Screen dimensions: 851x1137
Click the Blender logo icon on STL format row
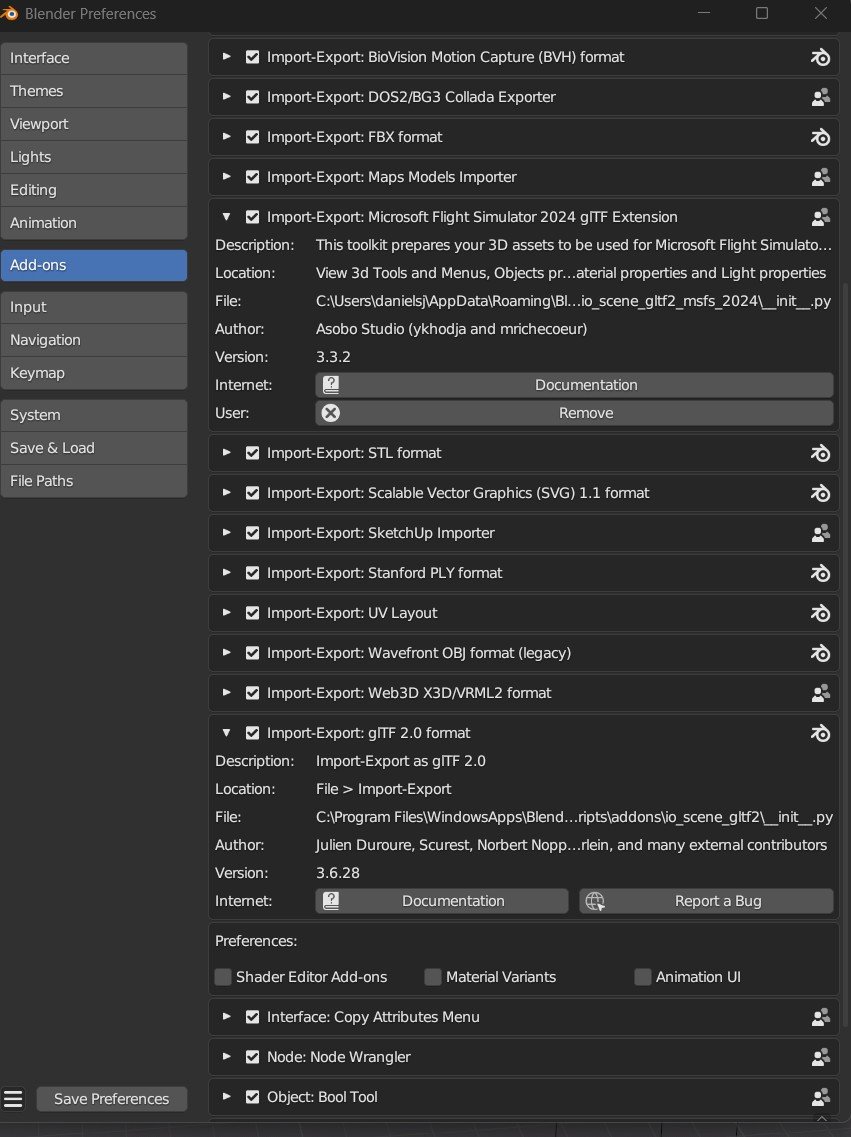point(820,453)
